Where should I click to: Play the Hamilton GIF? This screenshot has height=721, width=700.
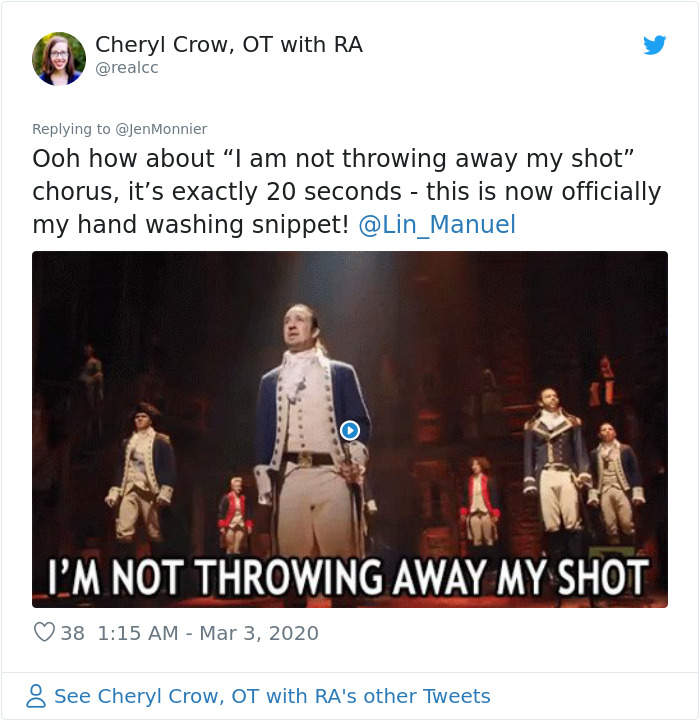[349, 430]
